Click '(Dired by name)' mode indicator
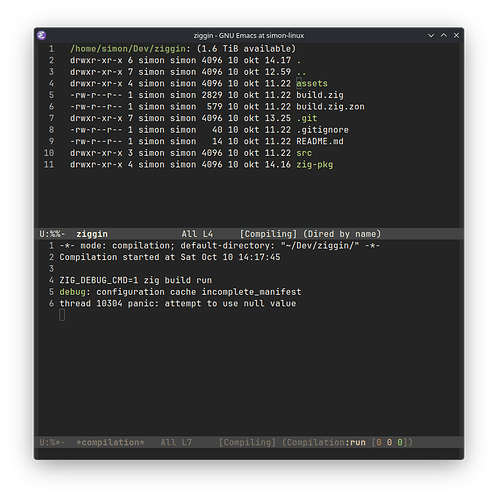The image size is (497, 500). (x=342, y=234)
